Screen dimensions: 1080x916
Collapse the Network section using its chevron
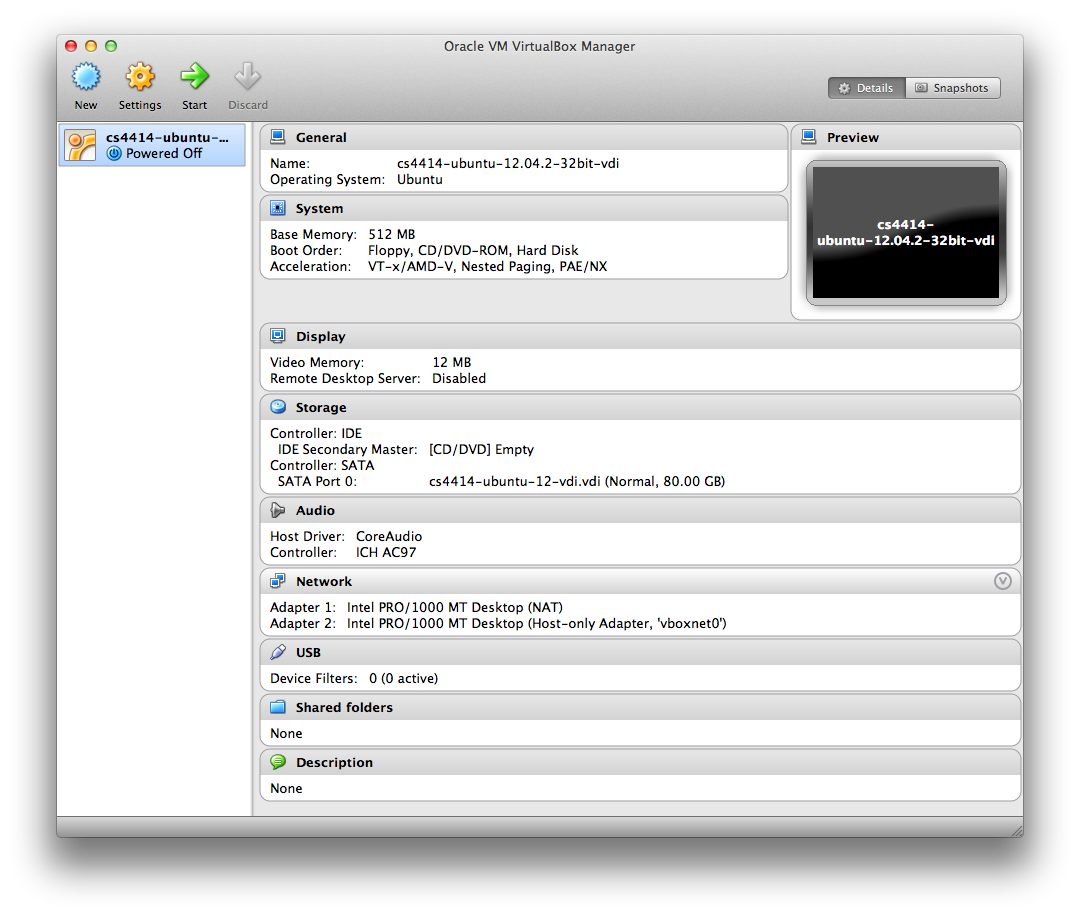click(x=1003, y=581)
